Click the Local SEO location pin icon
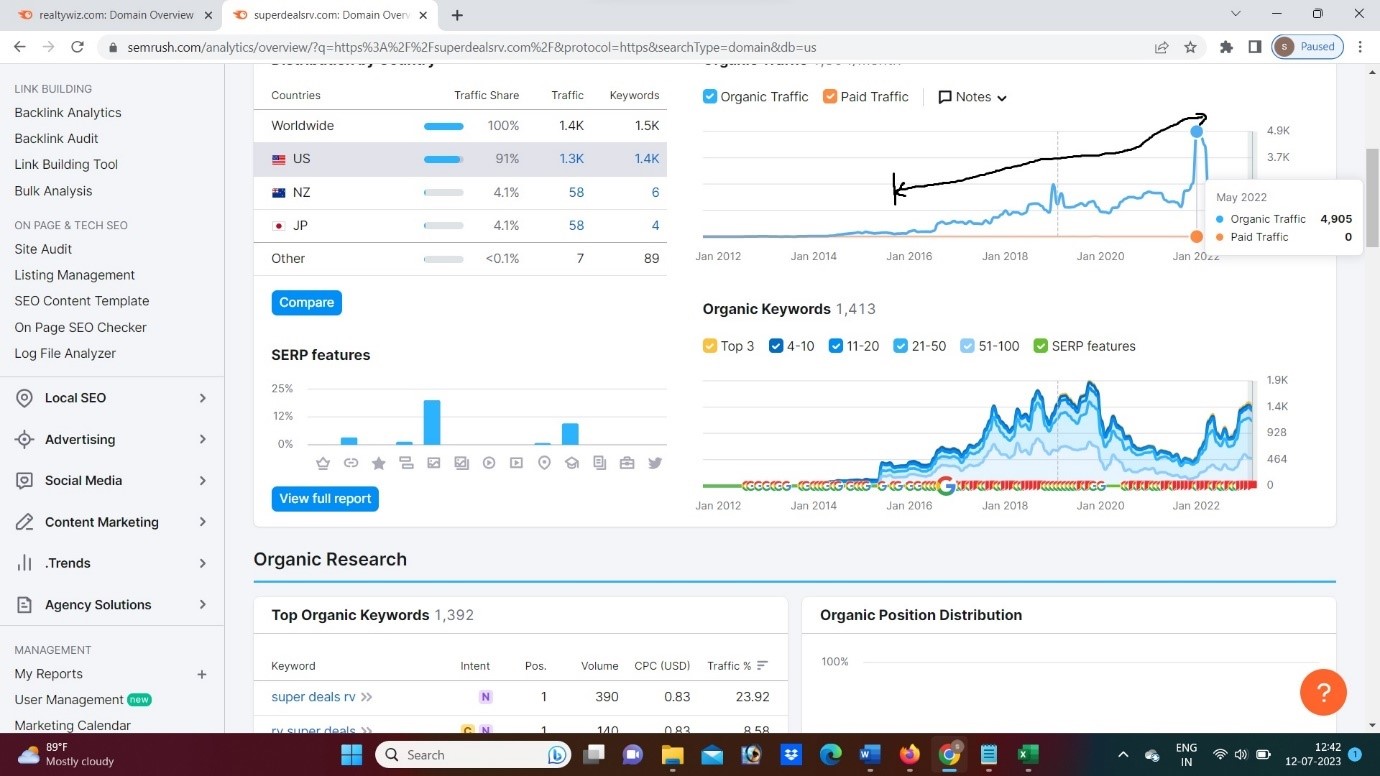 (25, 398)
